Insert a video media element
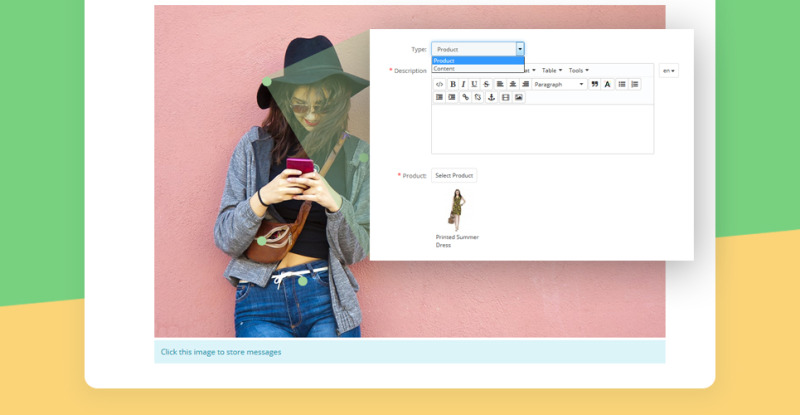 [x=506, y=97]
